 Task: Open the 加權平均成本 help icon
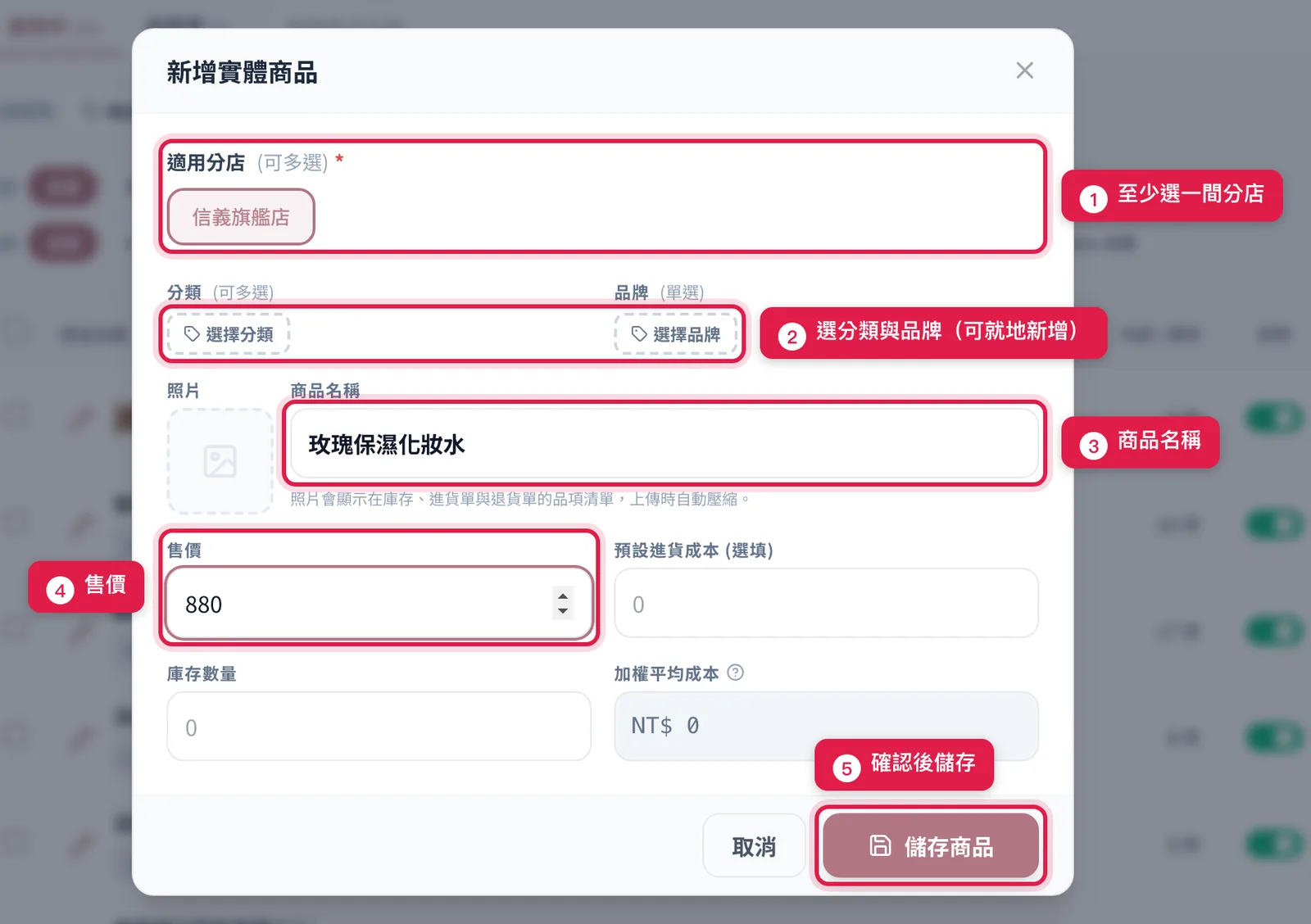coord(735,673)
